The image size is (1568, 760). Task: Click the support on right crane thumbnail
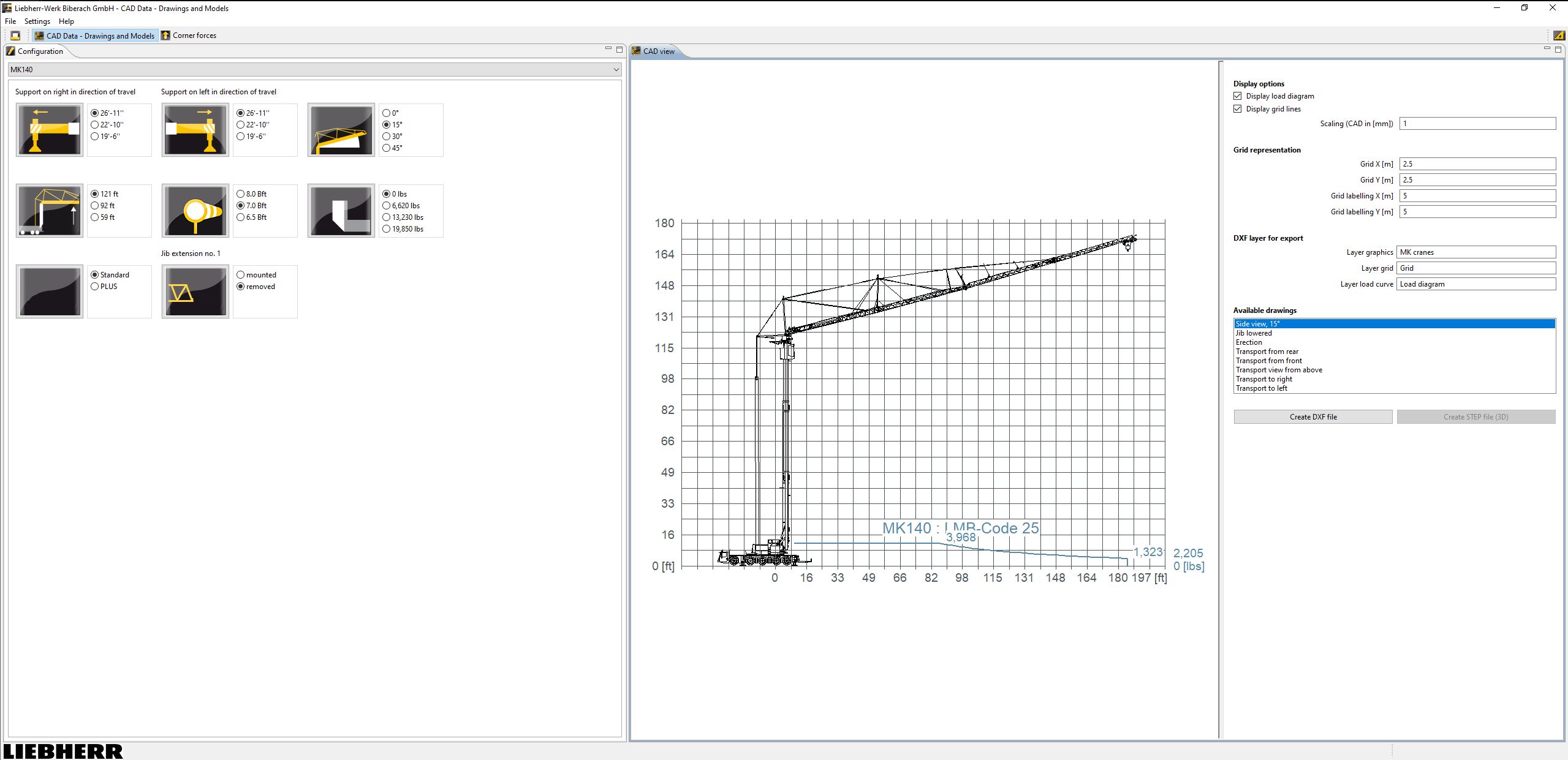click(x=49, y=129)
